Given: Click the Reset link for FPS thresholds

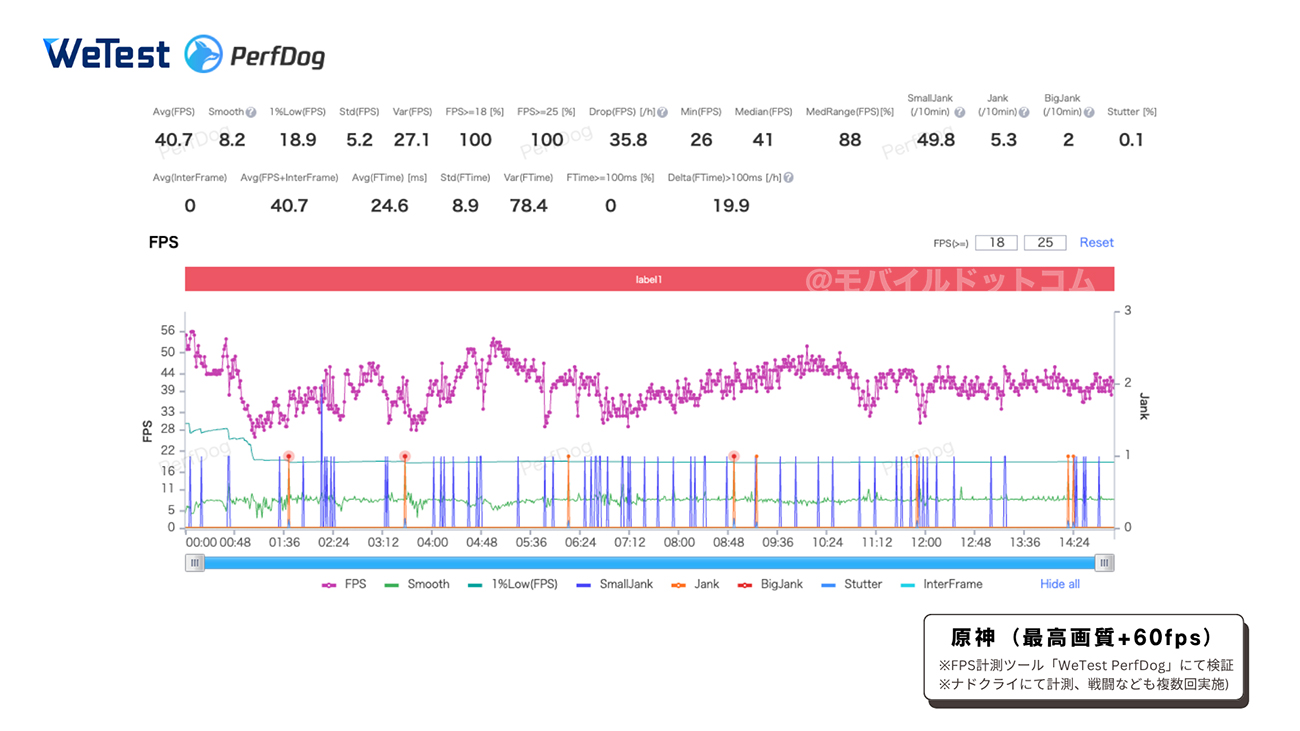Looking at the screenshot, I should point(1096,243).
